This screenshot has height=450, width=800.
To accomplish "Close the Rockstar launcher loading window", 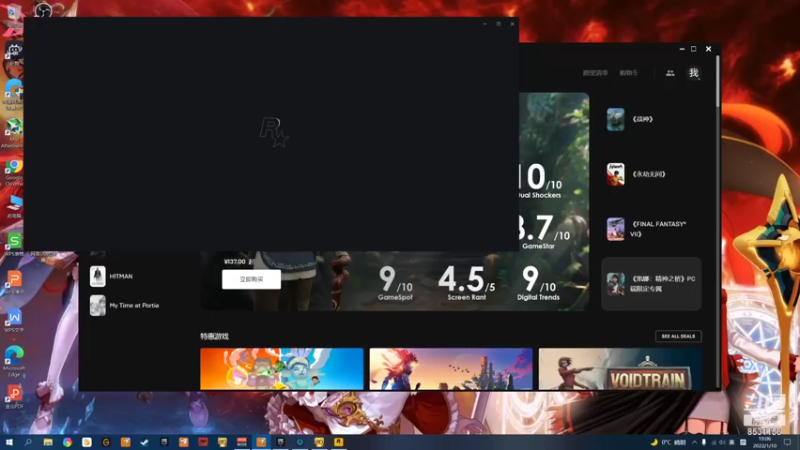I will [x=512, y=24].
